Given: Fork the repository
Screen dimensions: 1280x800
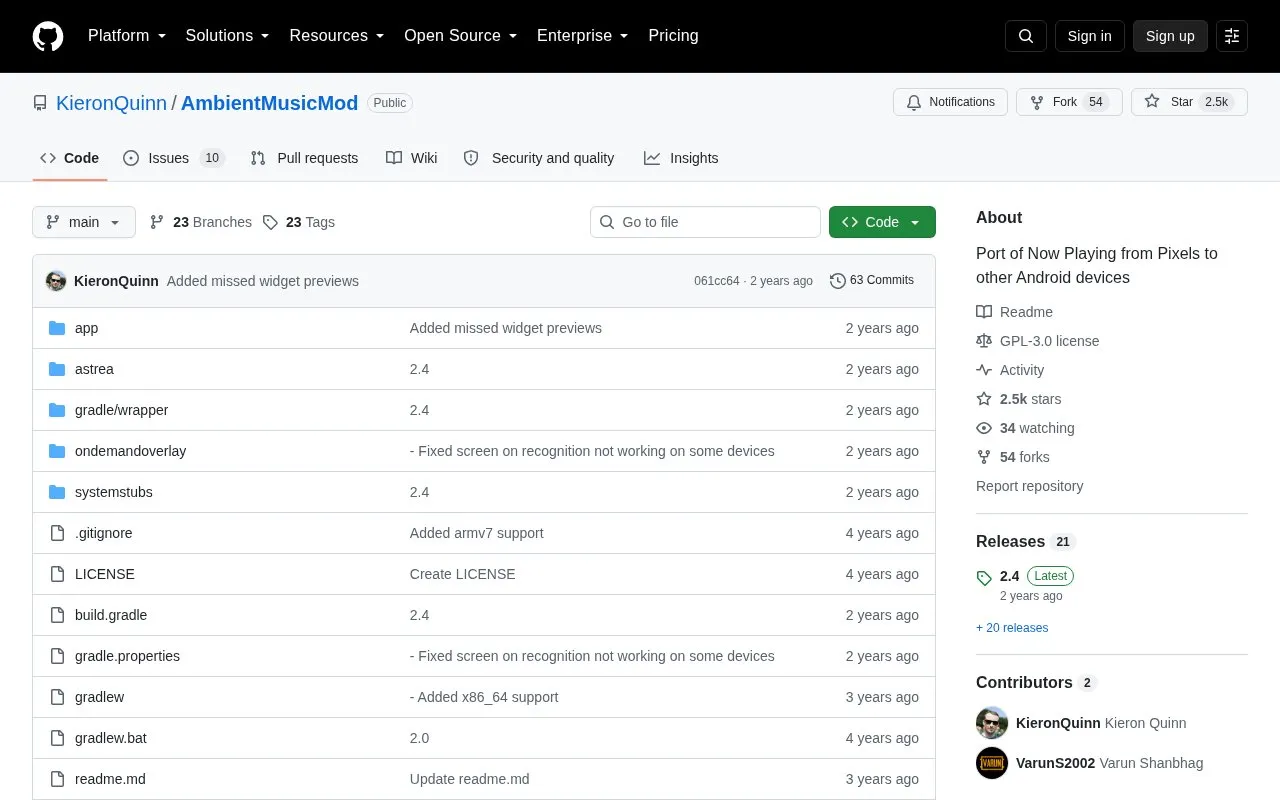Looking at the screenshot, I should click(1069, 102).
